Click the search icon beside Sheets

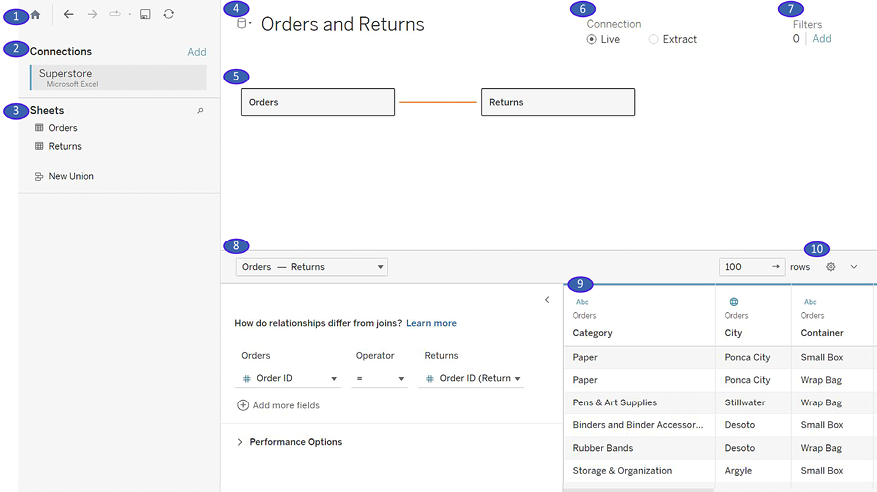tap(200, 111)
